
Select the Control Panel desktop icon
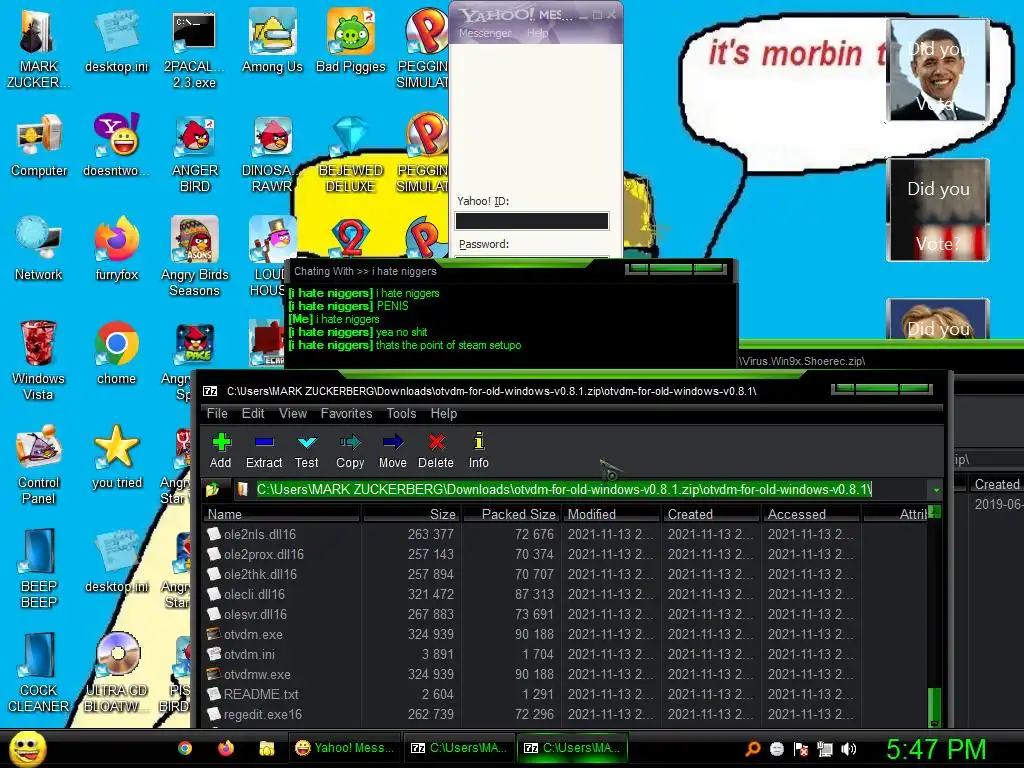[x=39, y=465]
